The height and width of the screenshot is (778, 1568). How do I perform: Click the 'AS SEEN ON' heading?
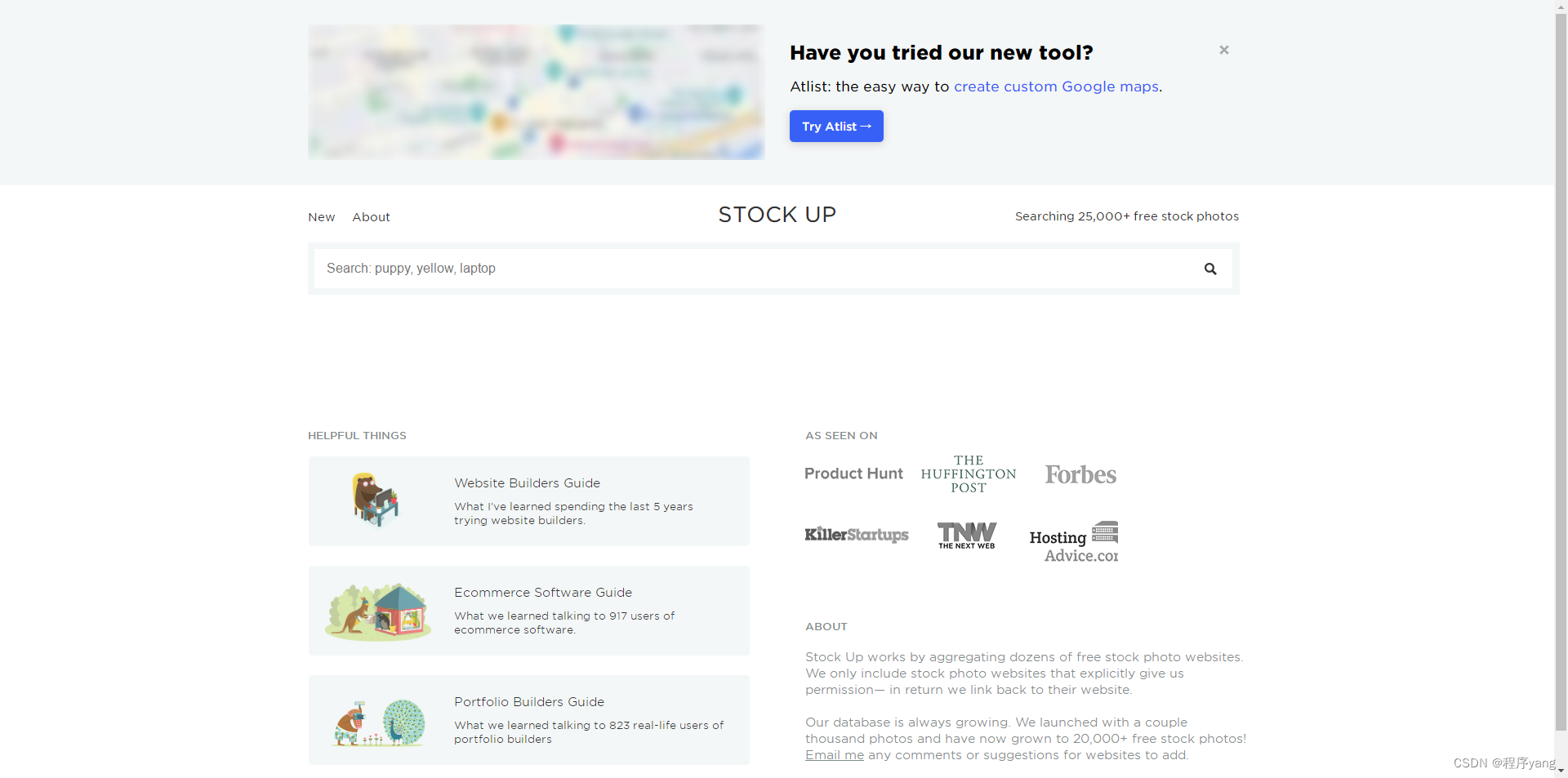[841, 436]
